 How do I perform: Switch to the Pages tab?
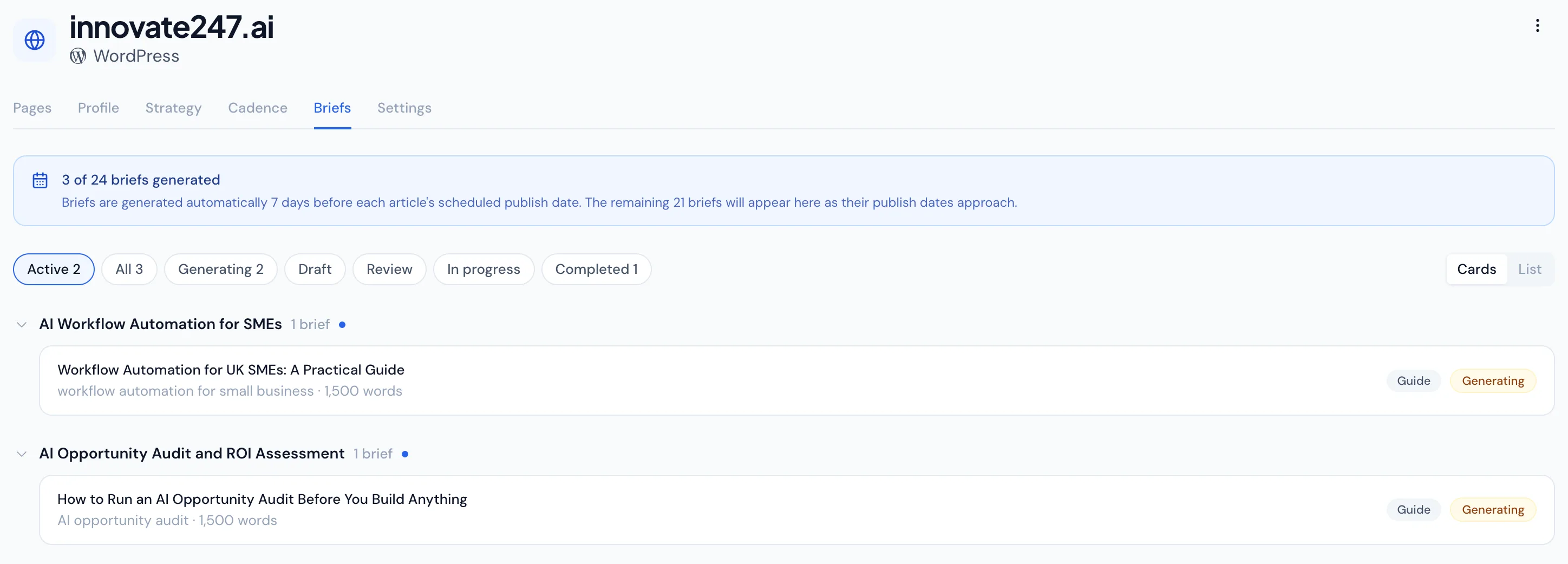pos(31,108)
